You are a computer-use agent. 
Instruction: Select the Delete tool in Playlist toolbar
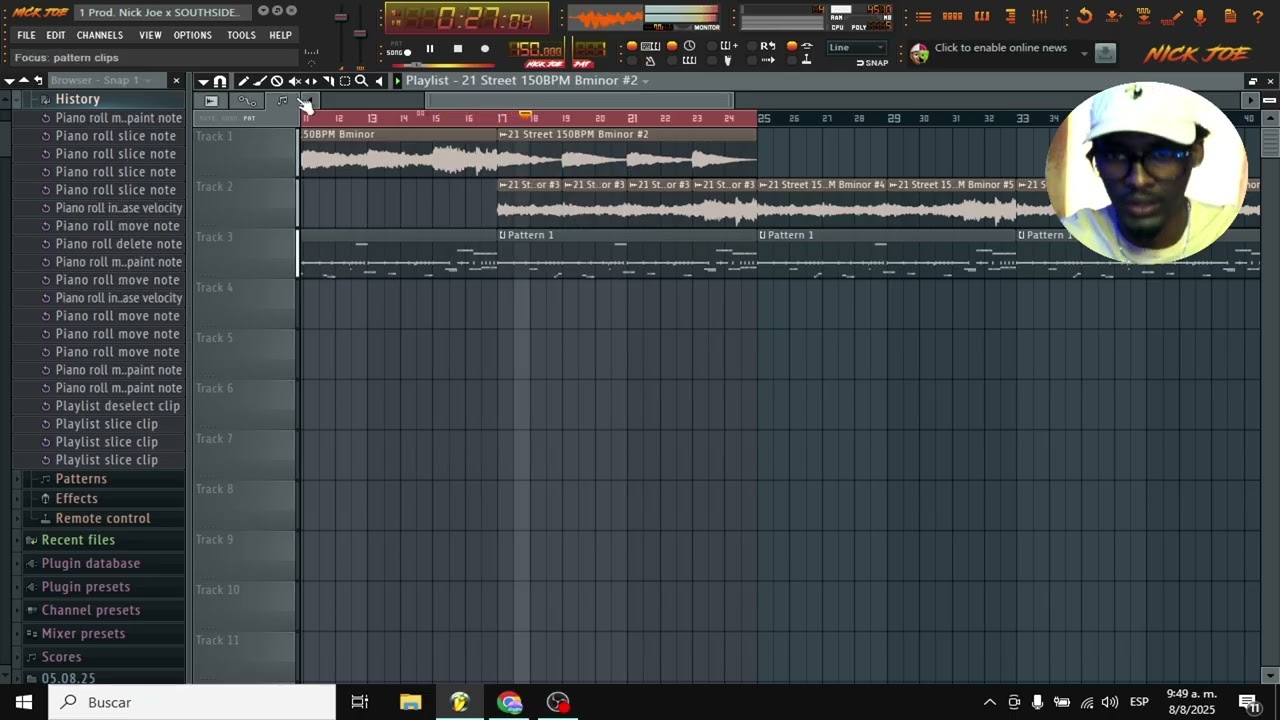coord(277,81)
